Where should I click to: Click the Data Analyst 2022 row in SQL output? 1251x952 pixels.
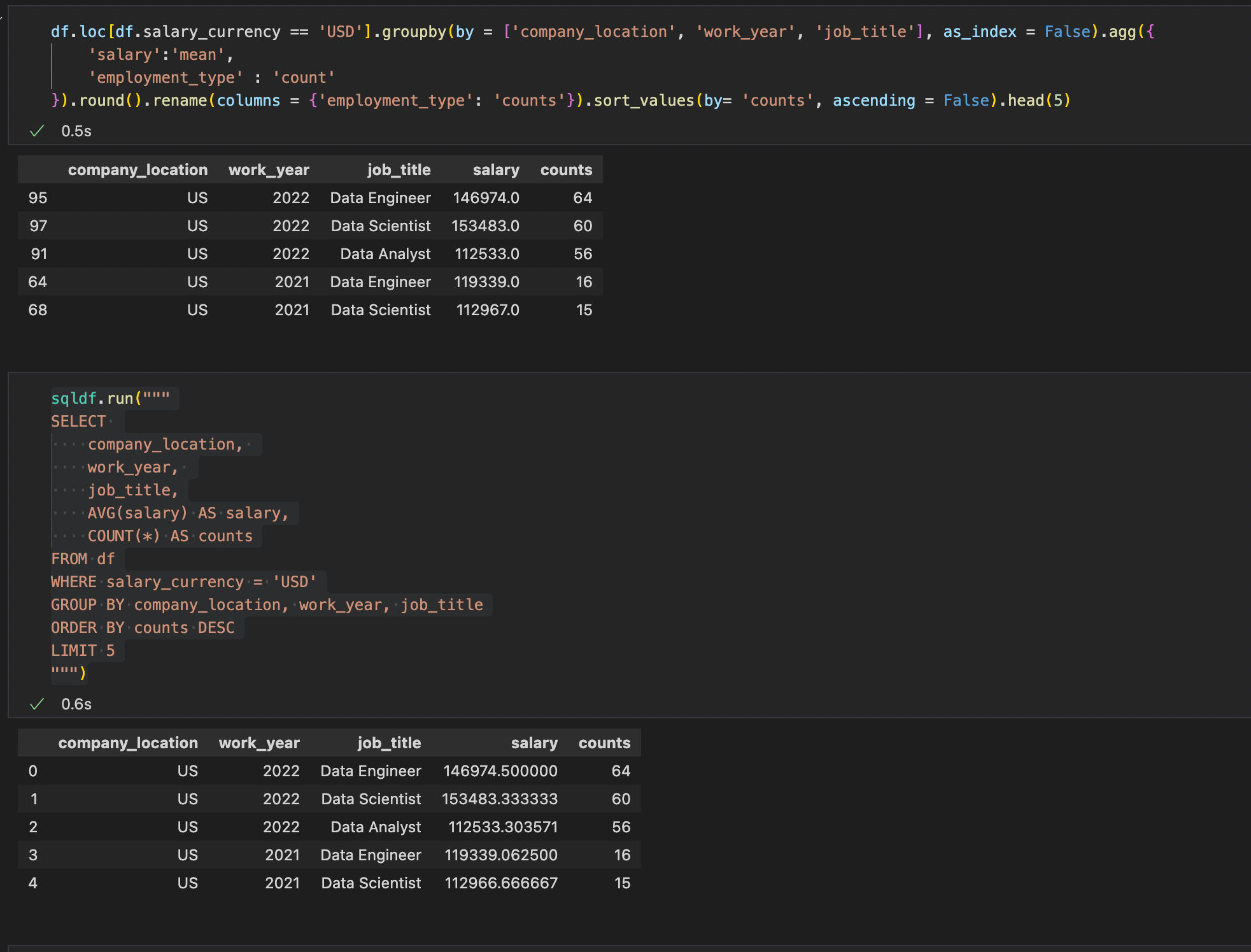coord(374,827)
